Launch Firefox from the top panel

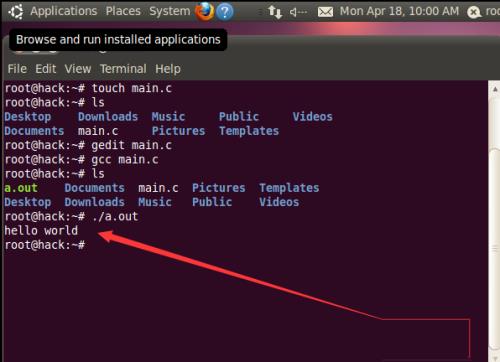click(204, 11)
